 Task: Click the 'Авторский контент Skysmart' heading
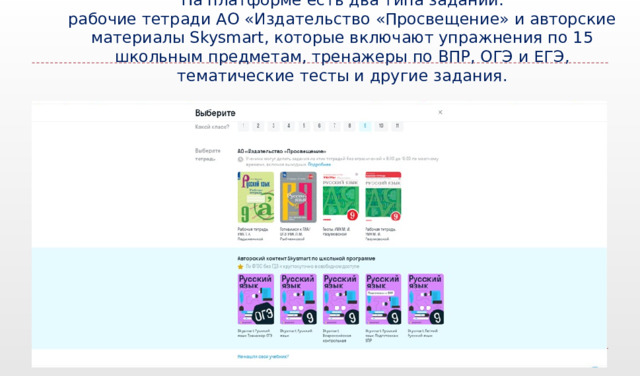[306, 258]
